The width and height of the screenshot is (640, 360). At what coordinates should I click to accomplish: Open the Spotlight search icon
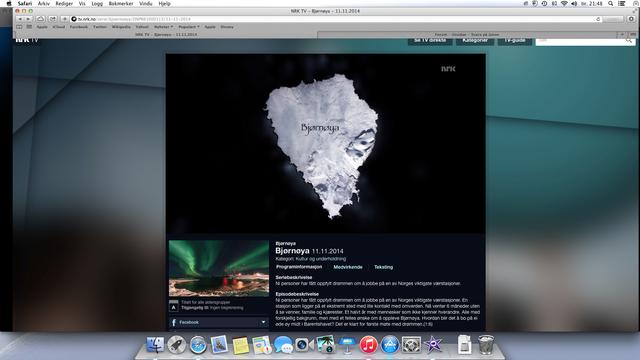(x=611, y=3)
